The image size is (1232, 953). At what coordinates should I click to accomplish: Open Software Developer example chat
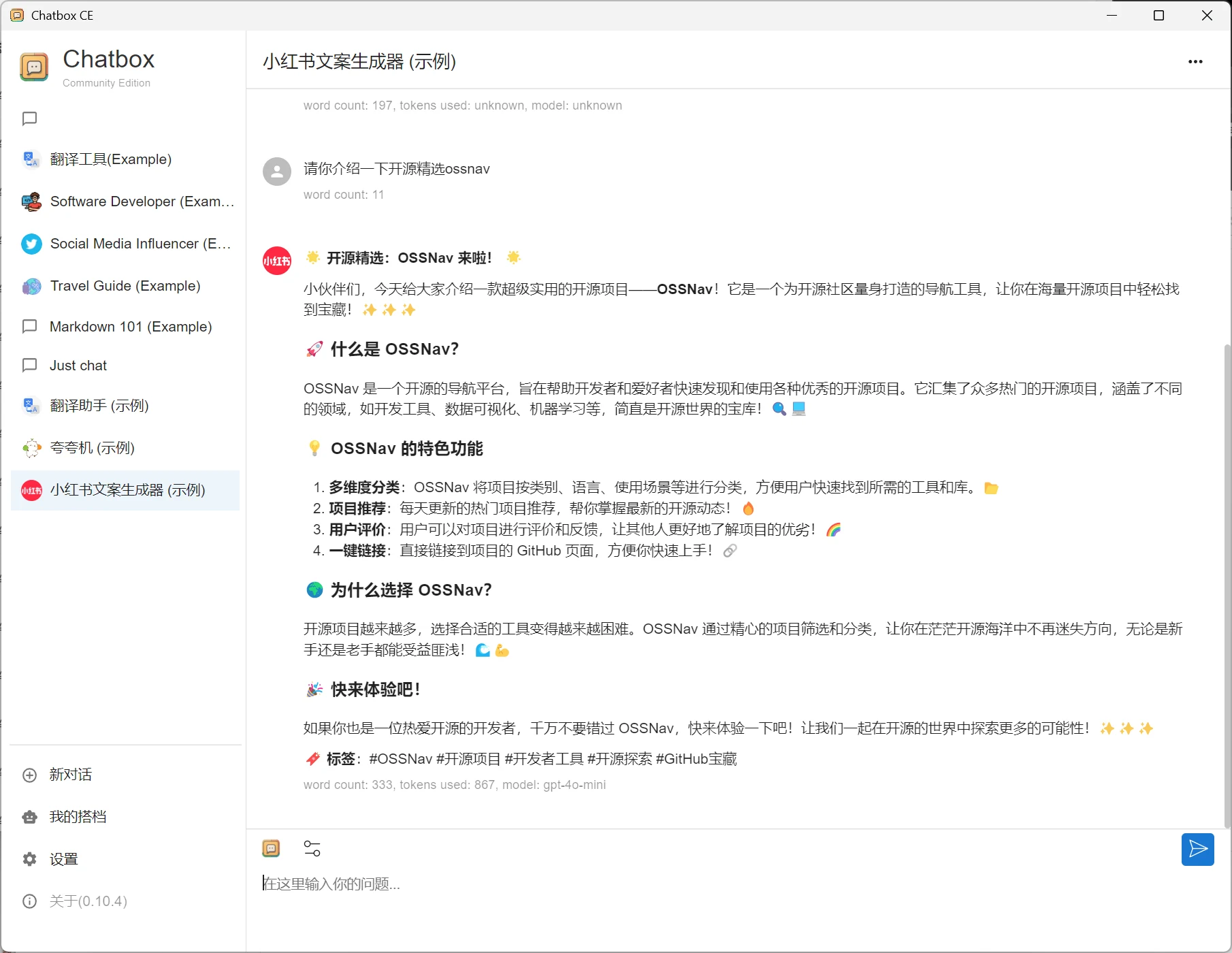142,201
